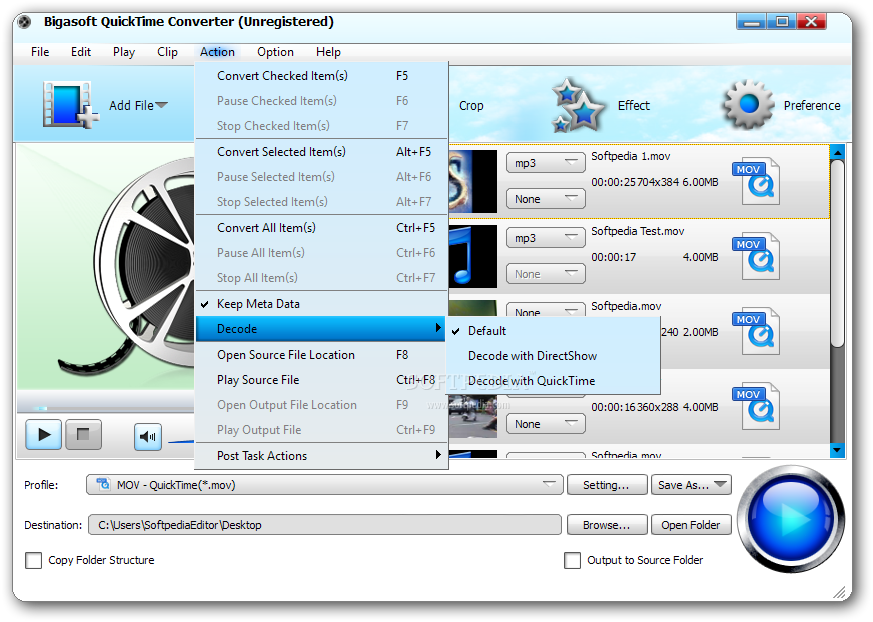Choose Open Source File Location

[x=322, y=355]
